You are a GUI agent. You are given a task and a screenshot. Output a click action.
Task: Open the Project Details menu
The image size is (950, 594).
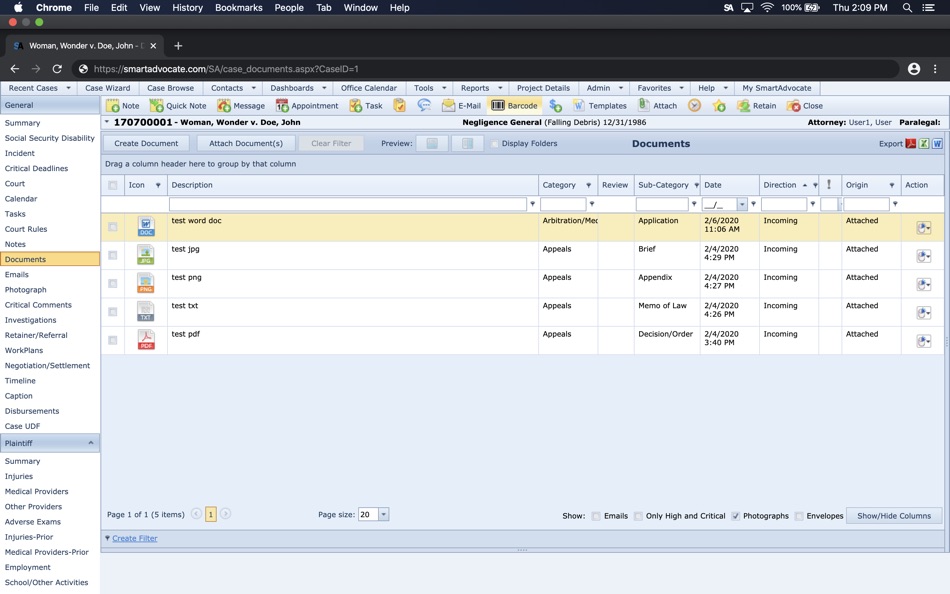click(543, 88)
